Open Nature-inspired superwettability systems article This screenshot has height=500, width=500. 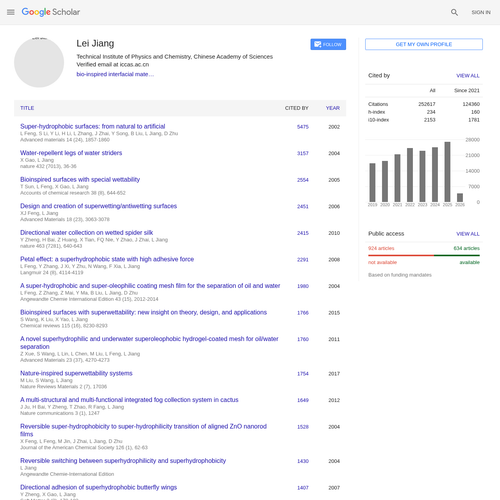pyautogui.click(x=76, y=373)
